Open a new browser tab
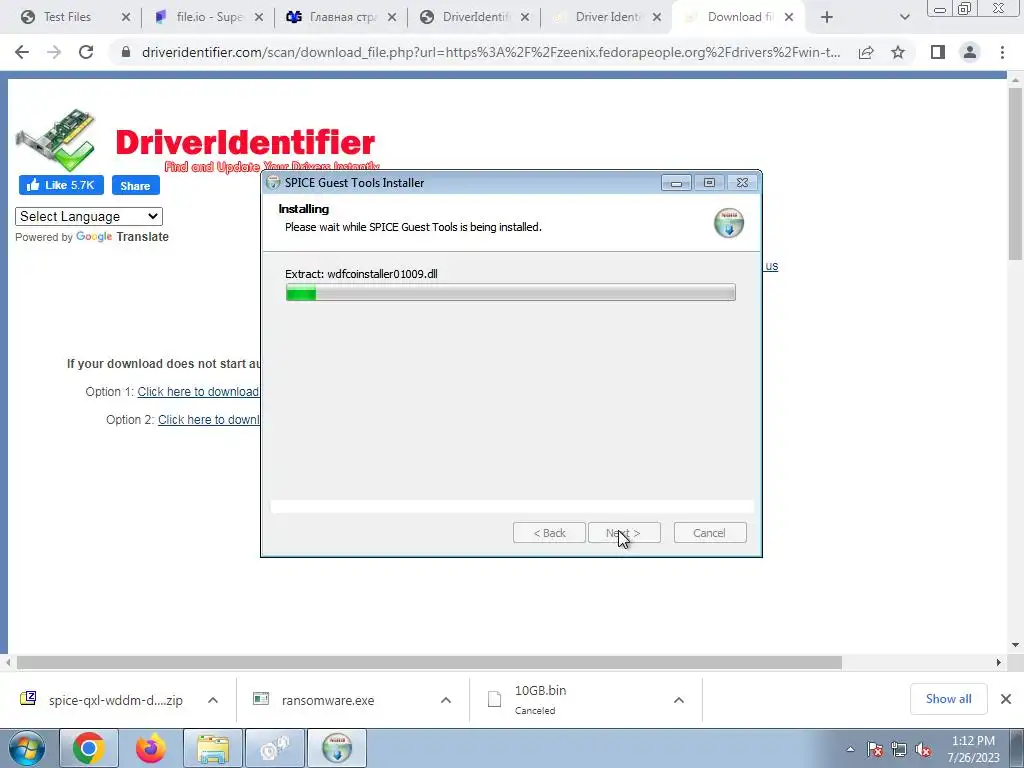The width and height of the screenshot is (1024, 768). point(827,18)
